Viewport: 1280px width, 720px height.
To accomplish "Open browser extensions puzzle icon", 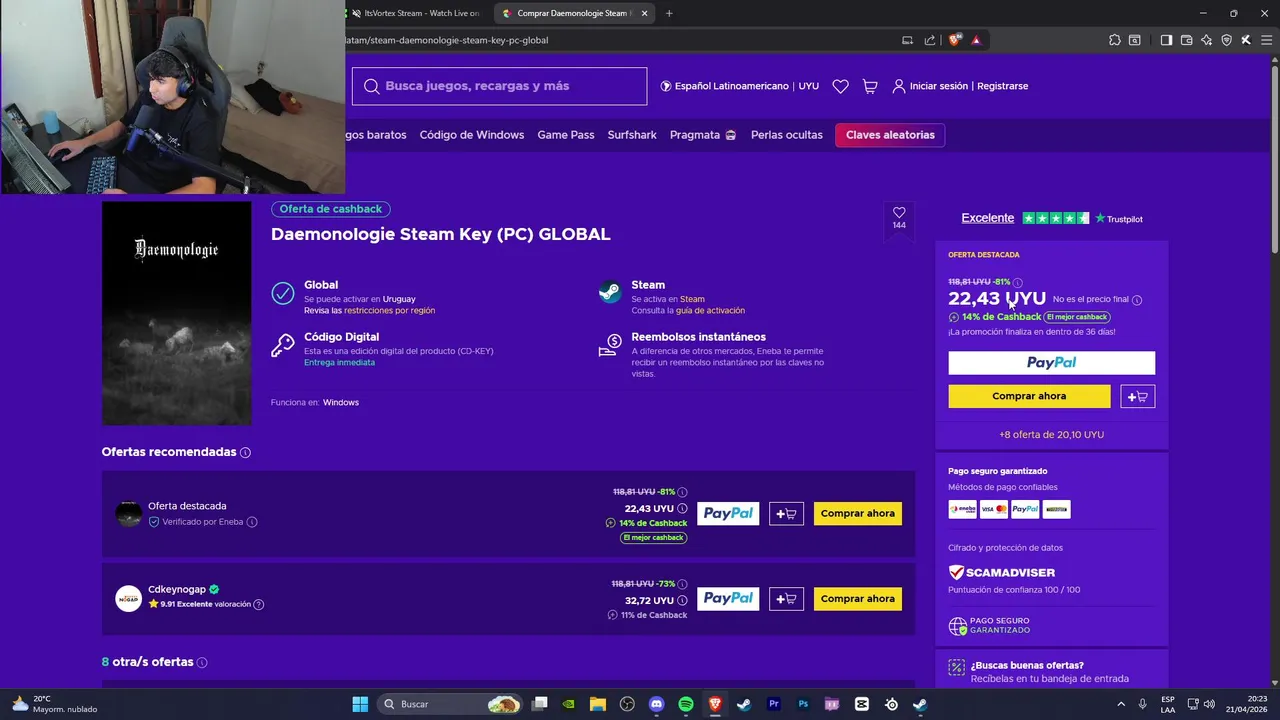I will click(x=1115, y=40).
